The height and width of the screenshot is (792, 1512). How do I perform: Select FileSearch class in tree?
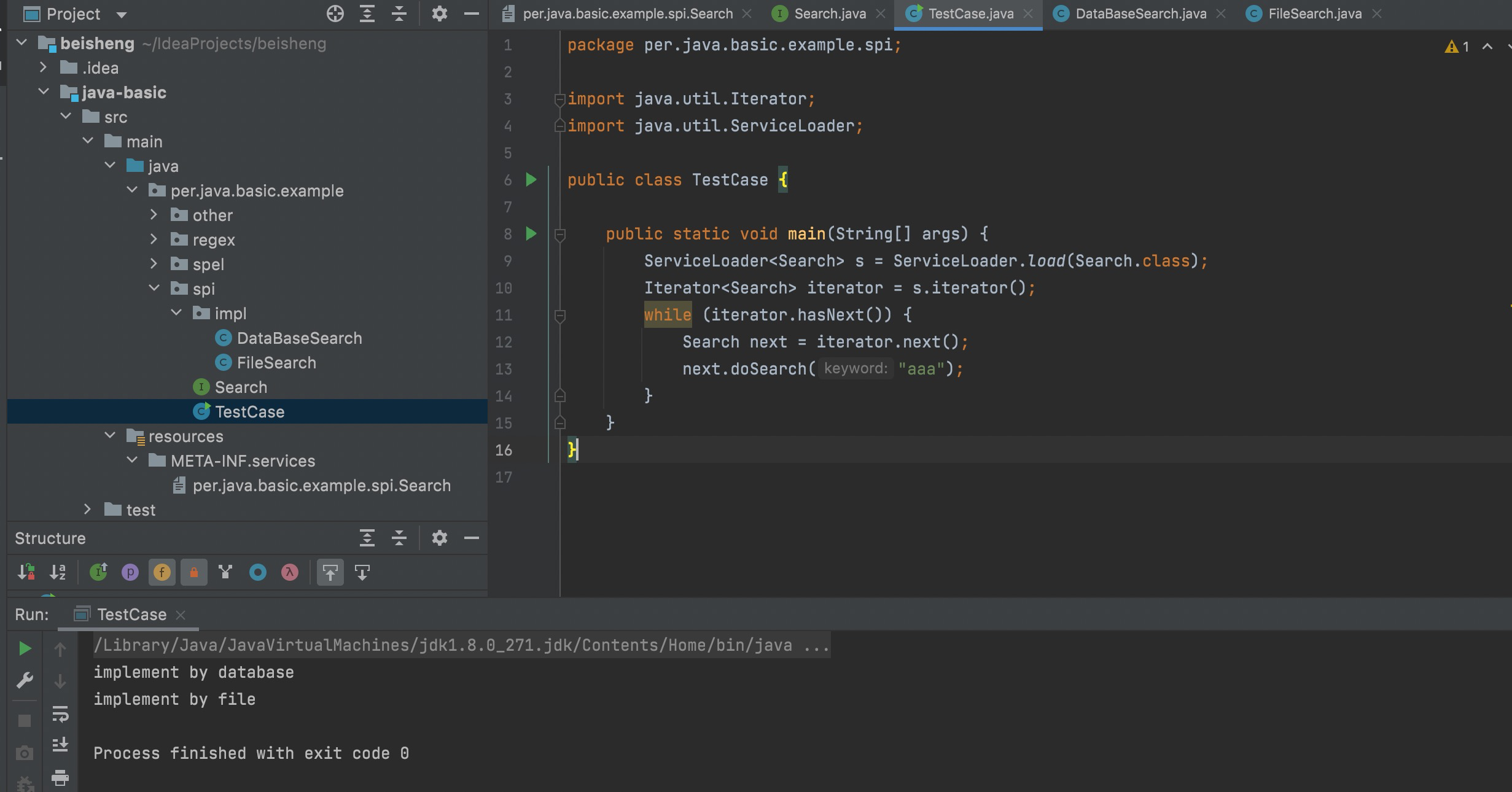(265, 363)
